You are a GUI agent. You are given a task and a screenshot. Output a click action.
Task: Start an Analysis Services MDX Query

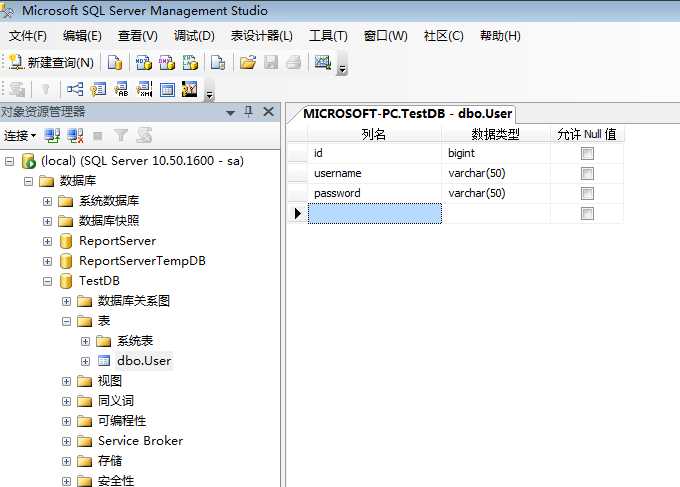point(144,63)
